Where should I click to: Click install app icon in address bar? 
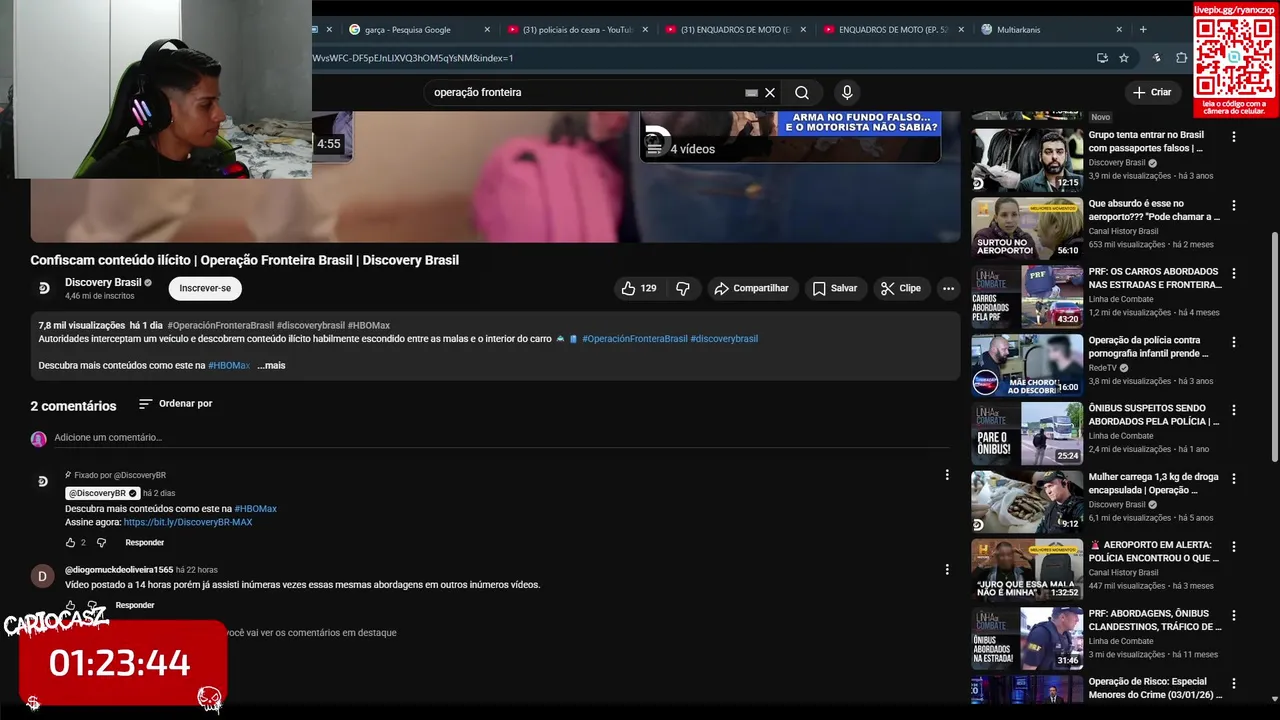(1102, 58)
